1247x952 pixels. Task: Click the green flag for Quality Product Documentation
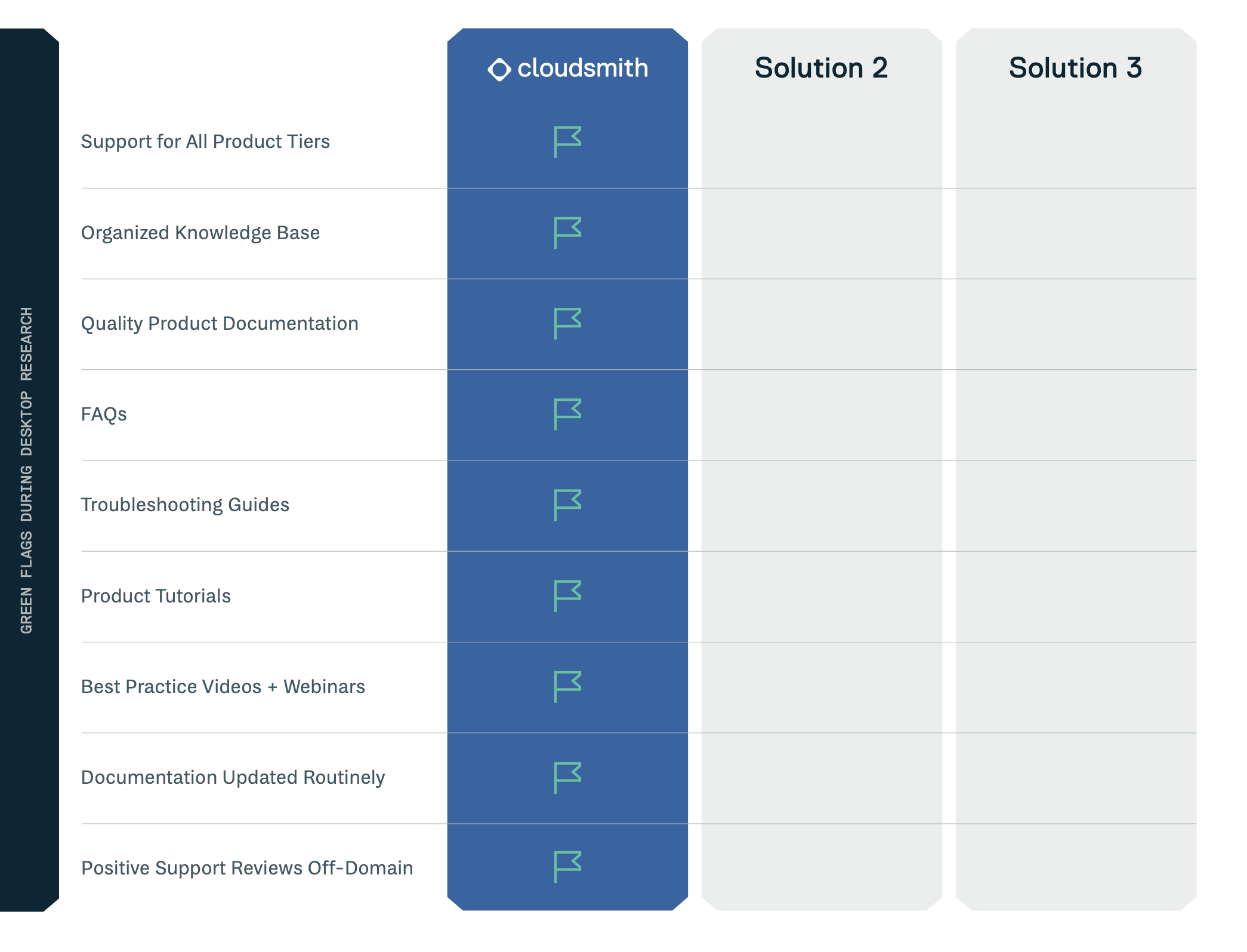(567, 324)
